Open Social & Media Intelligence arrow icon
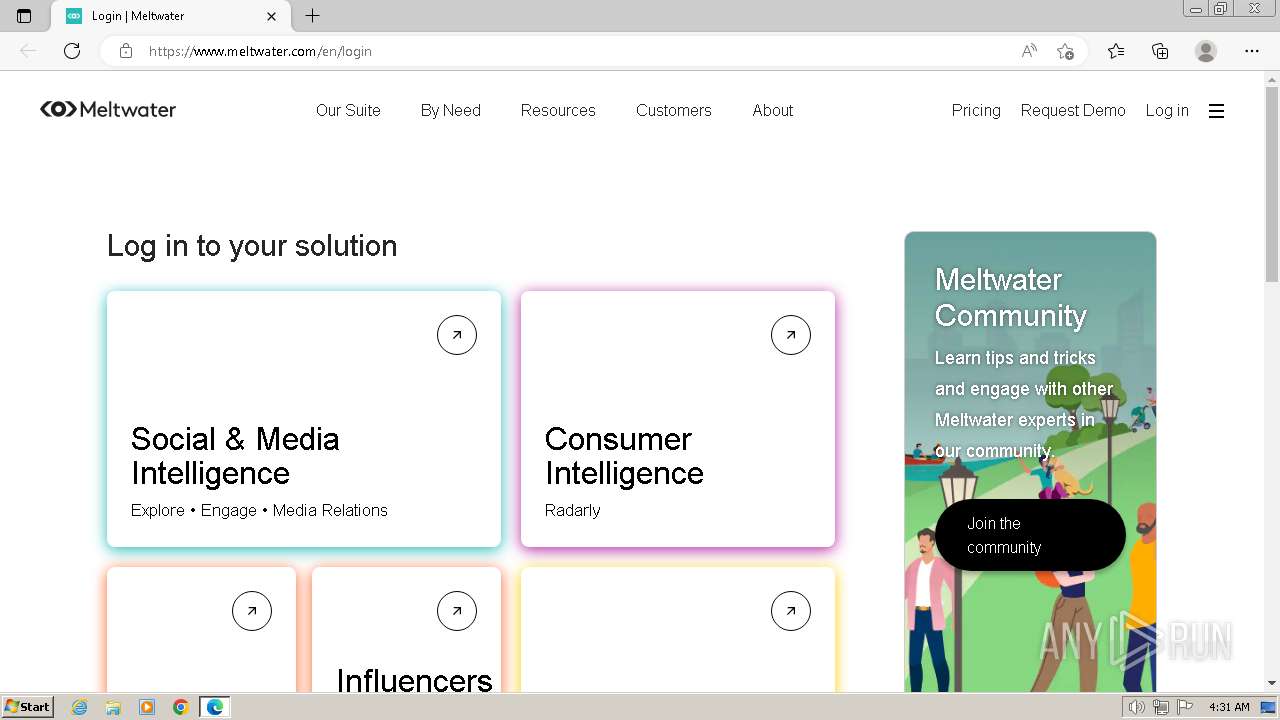This screenshot has width=1280, height=720. (457, 335)
